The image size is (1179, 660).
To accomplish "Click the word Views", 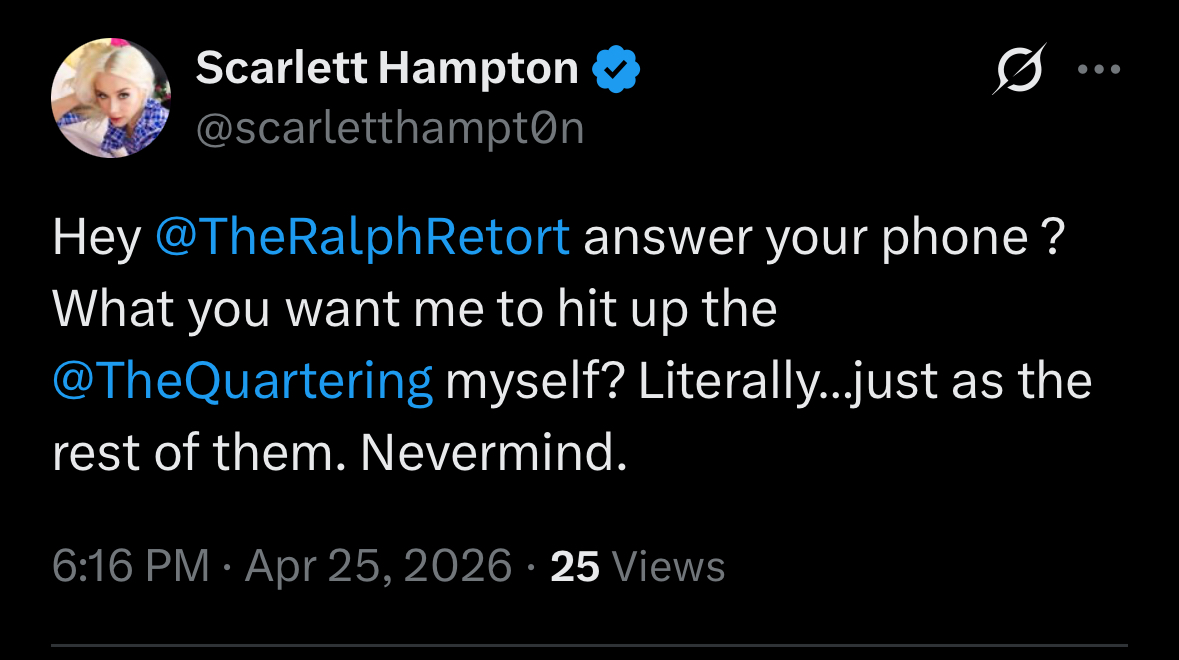I will (668, 567).
